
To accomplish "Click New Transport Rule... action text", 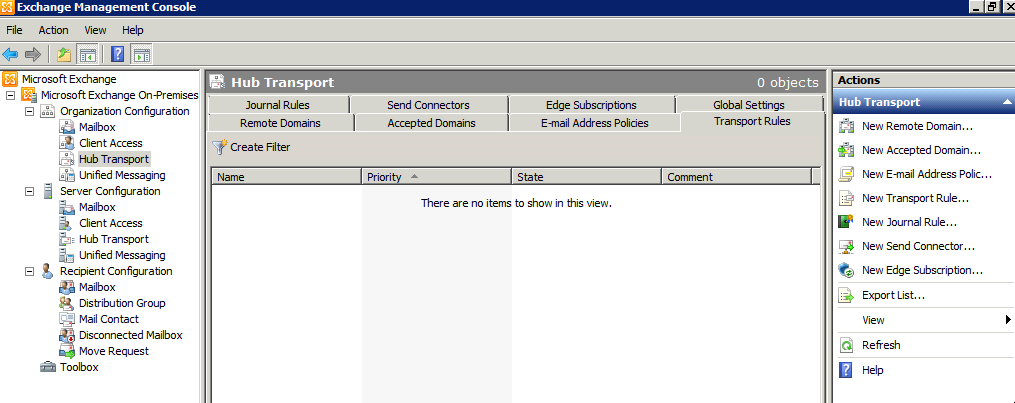I will [x=915, y=198].
